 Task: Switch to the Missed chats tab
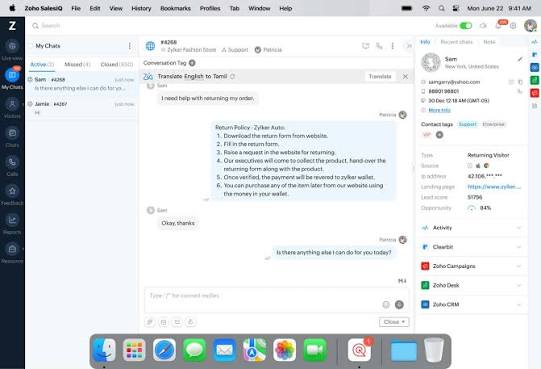(x=77, y=65)
